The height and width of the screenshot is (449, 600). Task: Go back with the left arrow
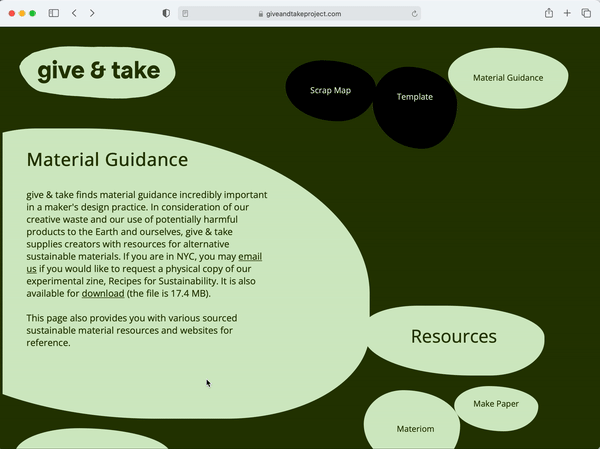[74, 13]
